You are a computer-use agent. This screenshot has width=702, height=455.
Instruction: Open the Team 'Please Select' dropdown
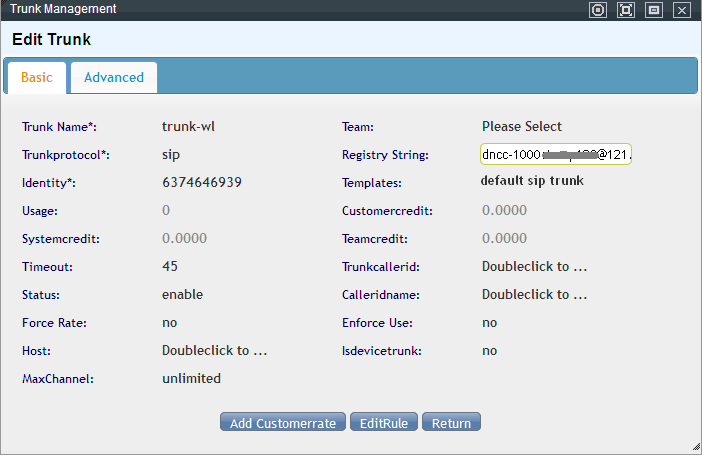click(522, 127)
